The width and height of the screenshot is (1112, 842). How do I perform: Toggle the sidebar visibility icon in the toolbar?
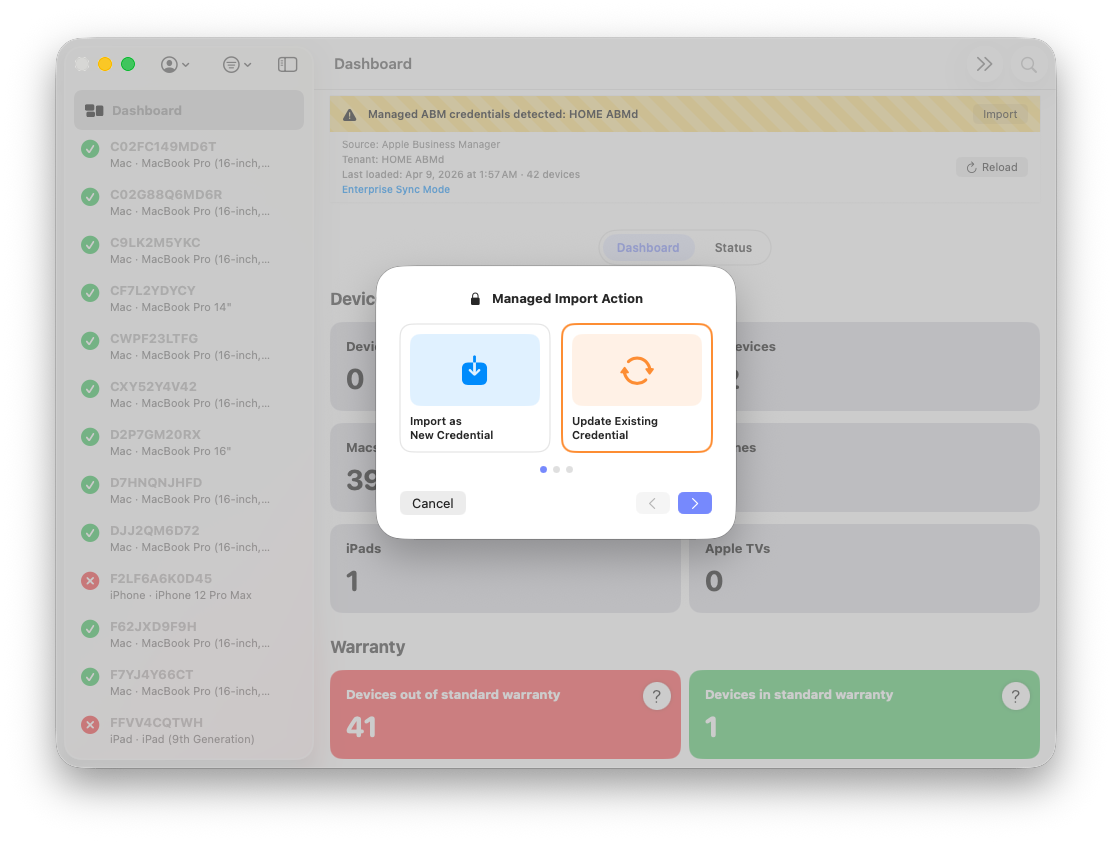pos(287,63)
